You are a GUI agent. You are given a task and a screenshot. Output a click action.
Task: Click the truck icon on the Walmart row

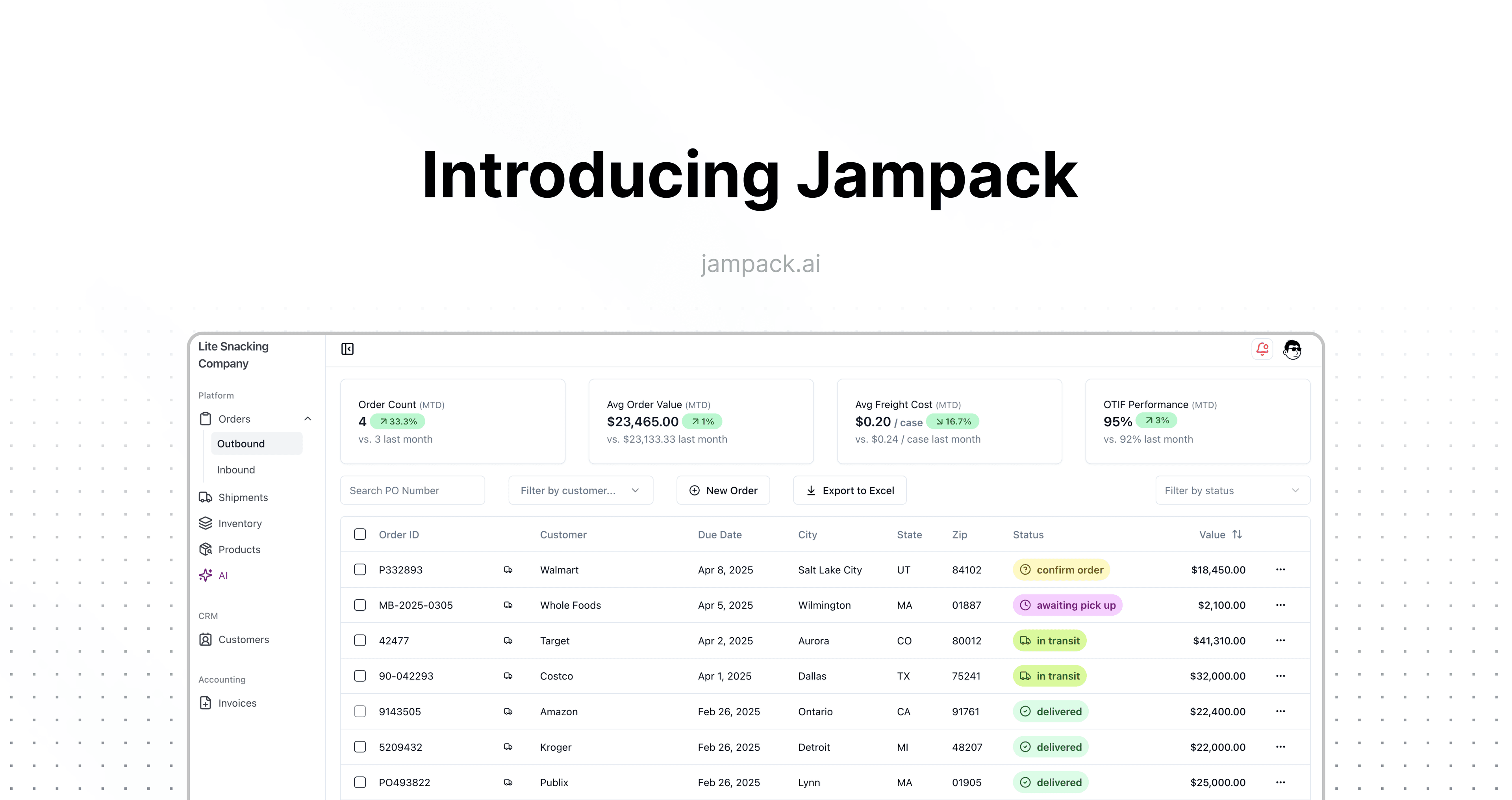[x=508, y=570]
